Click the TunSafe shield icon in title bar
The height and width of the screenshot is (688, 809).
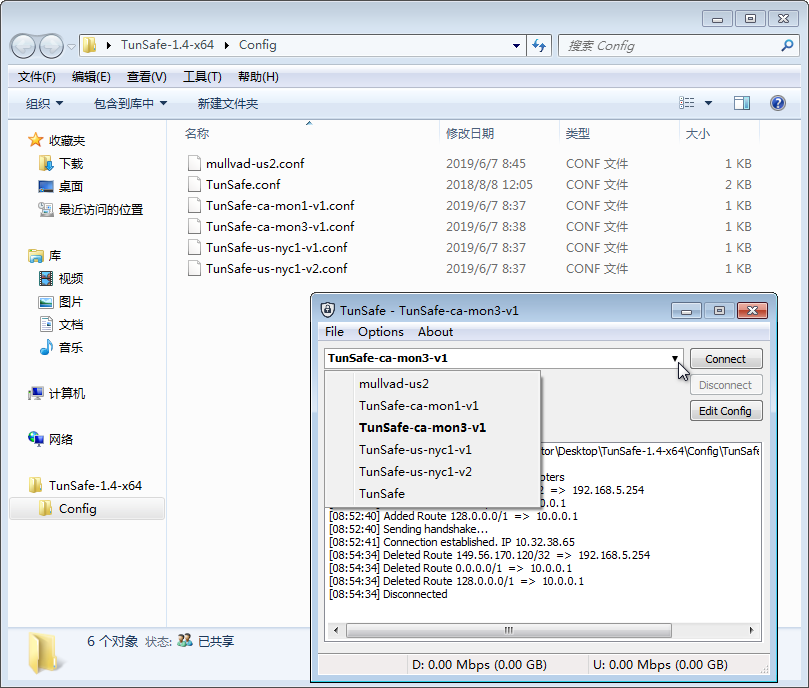pyautogui.click(x=328, y=310)
